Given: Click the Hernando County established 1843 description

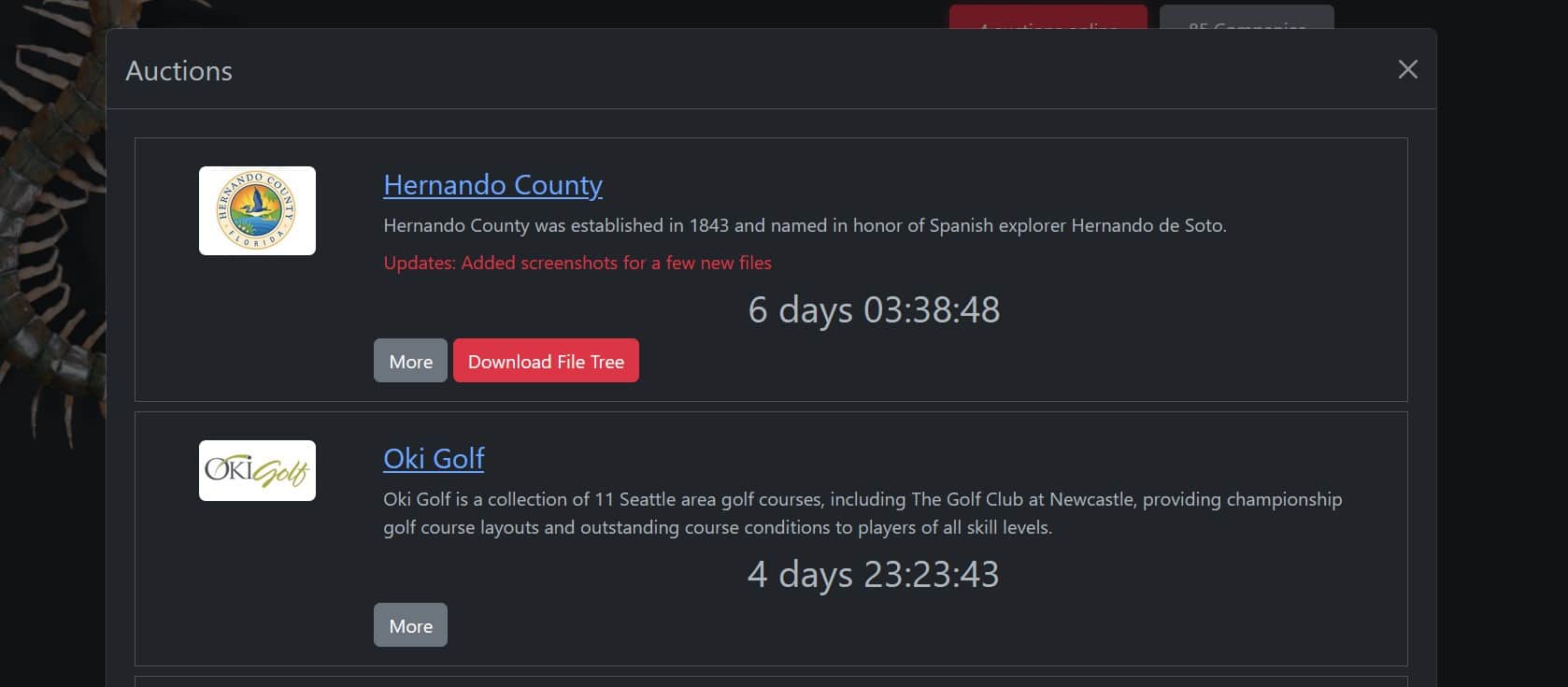Looking at the screenshot, I should pos(805,225).
